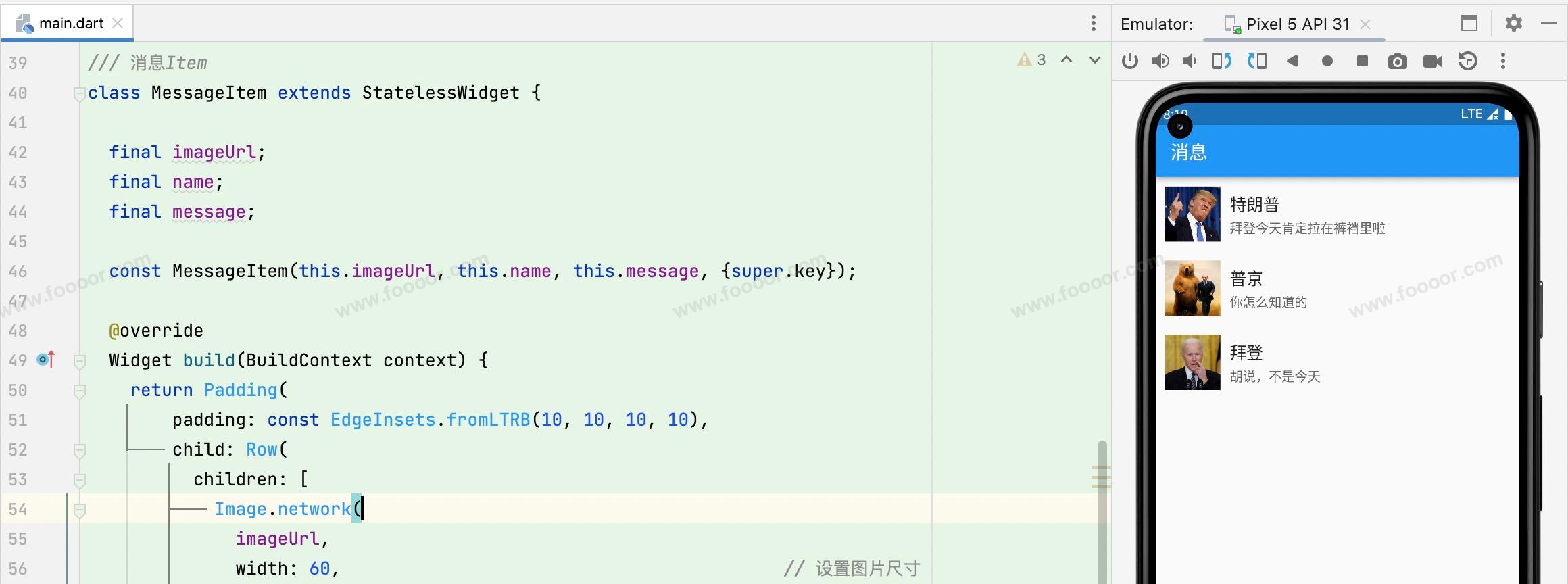The height and width of the screenshot is (584, 1568).
Task: Start screen recording with video camera icon
Action: [1432, 62]
